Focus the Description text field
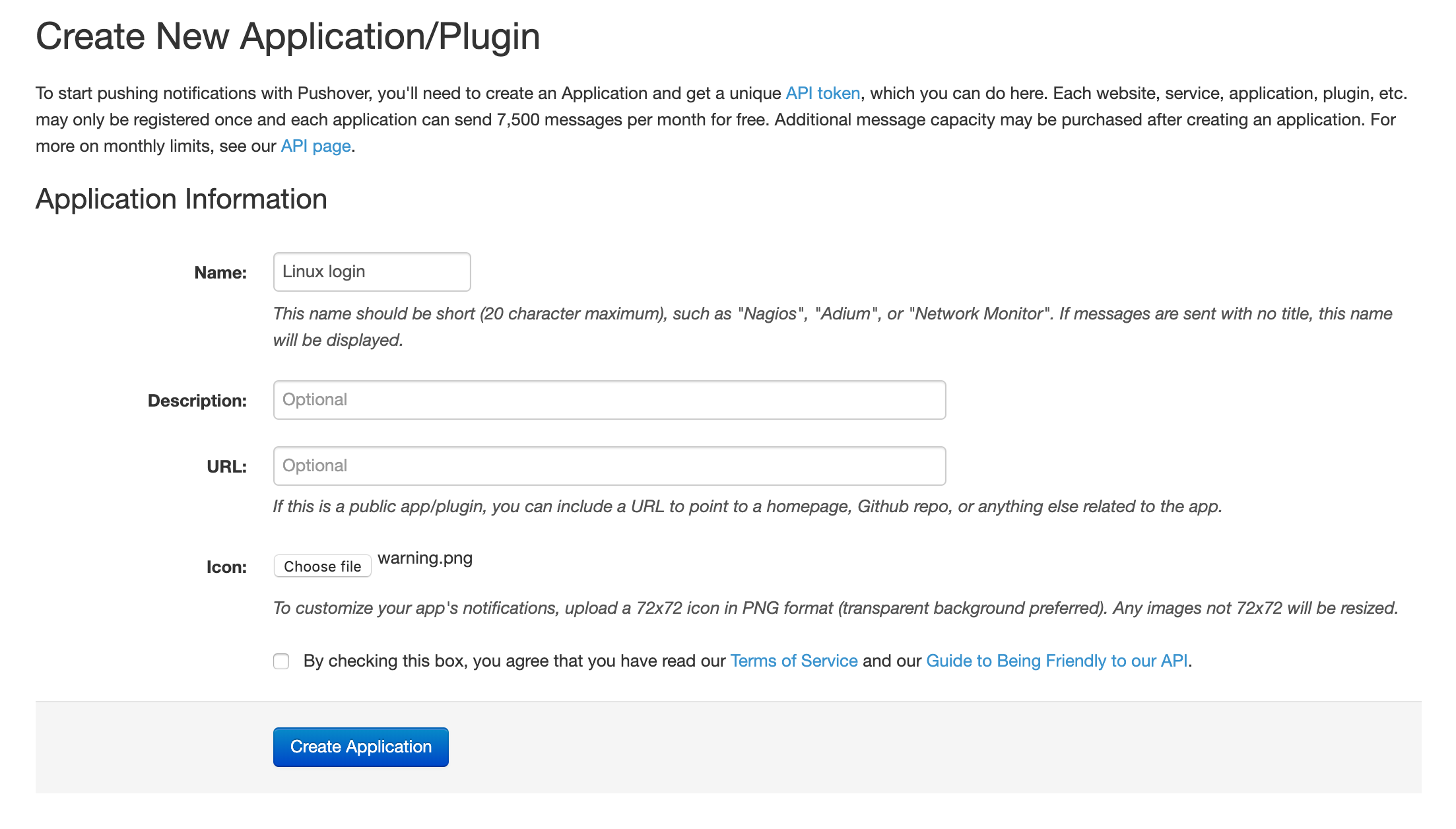This screenshot has width=1456, height=829. tap(609, 400)
